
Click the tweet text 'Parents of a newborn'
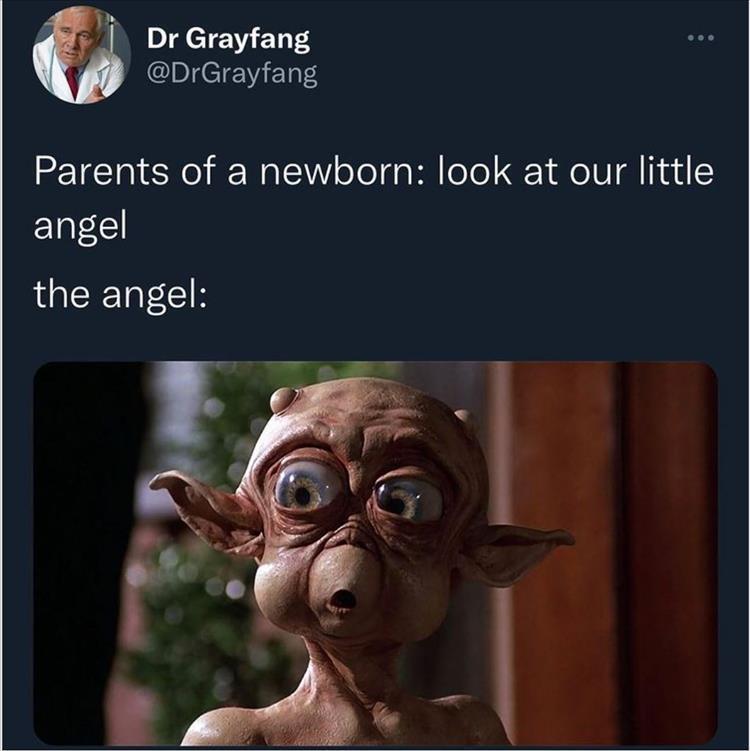pyautogui.click(x=224, y=171)
